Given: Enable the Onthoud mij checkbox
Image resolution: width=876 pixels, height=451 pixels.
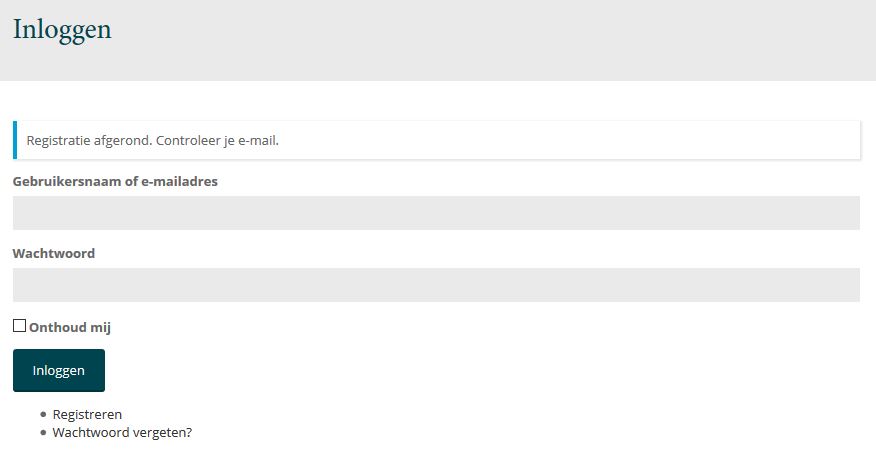Looking at the screenshot, I should coord(19,326).
